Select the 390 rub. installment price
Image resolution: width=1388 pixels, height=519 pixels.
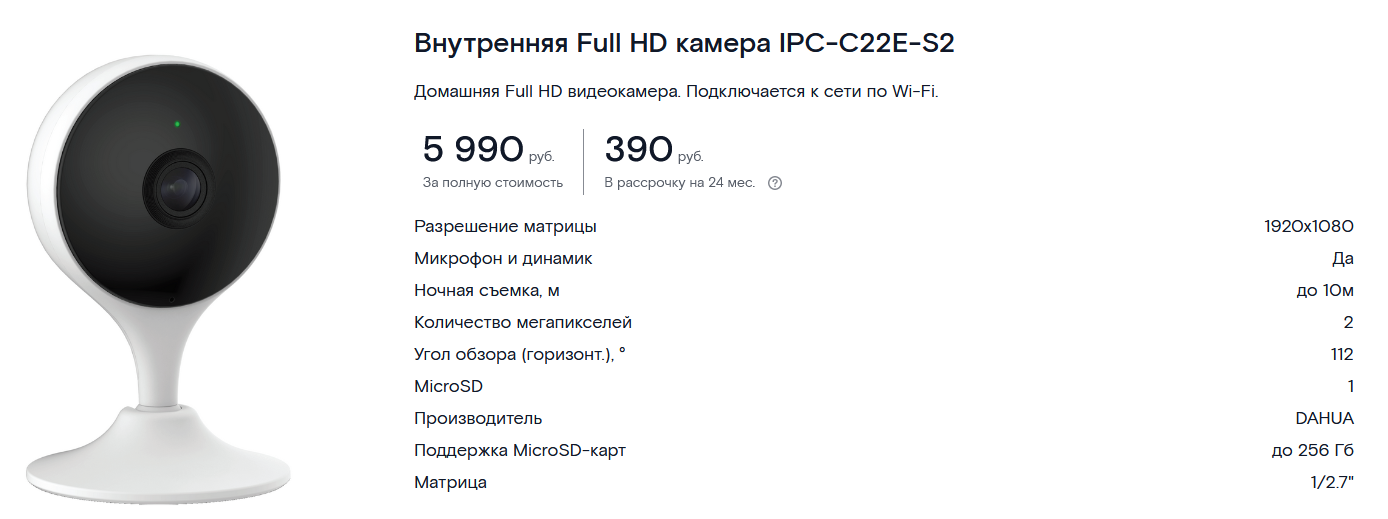coord(654,150)
